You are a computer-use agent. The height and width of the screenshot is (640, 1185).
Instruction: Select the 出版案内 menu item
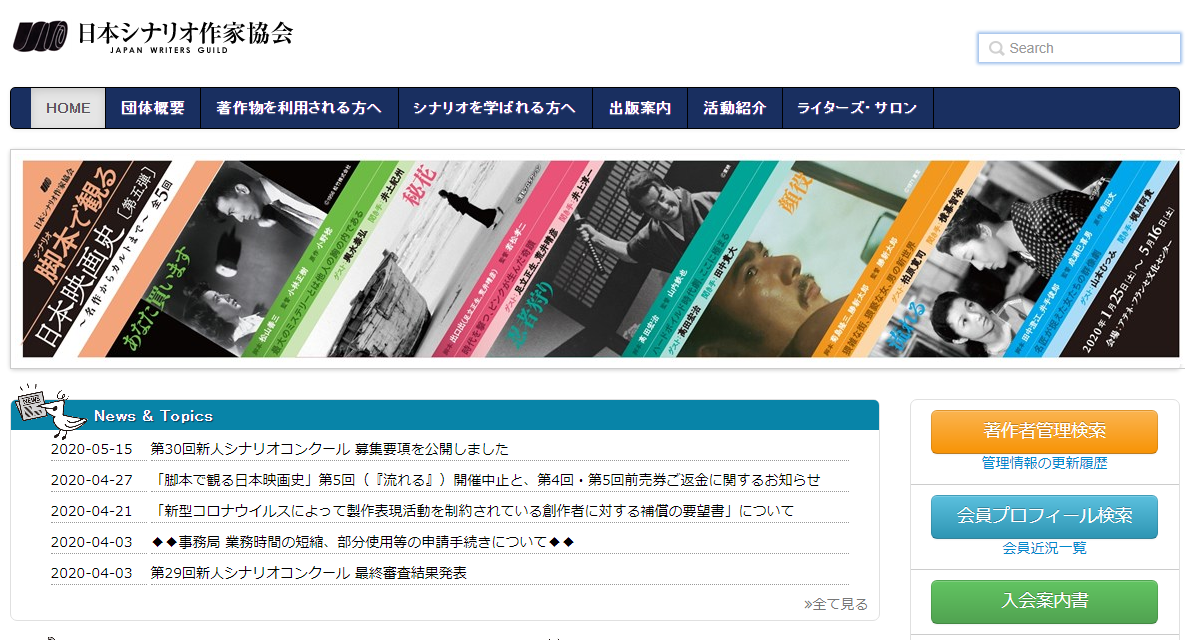(640, 108)
